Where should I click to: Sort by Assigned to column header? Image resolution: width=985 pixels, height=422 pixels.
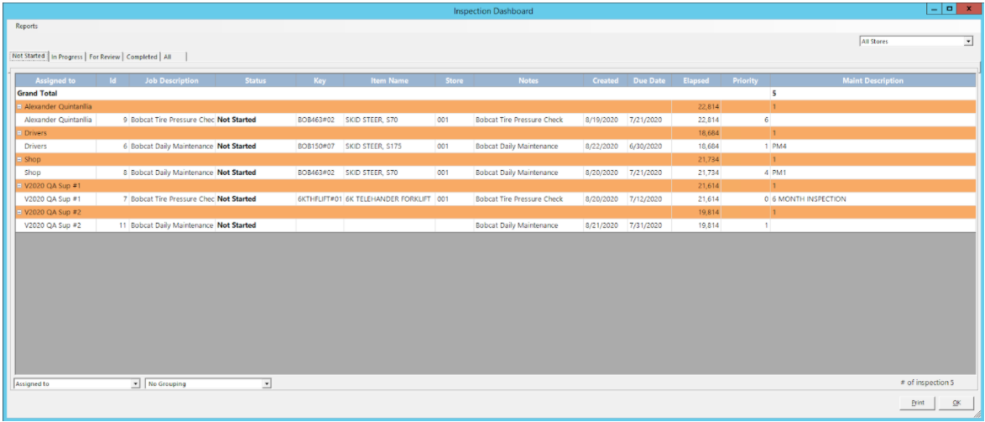tap(56, 81)
